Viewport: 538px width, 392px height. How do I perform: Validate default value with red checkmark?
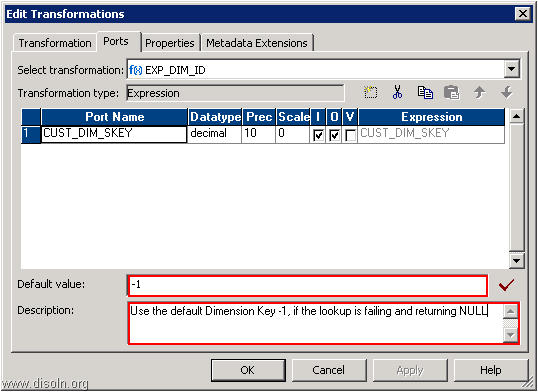click(506, 285)
